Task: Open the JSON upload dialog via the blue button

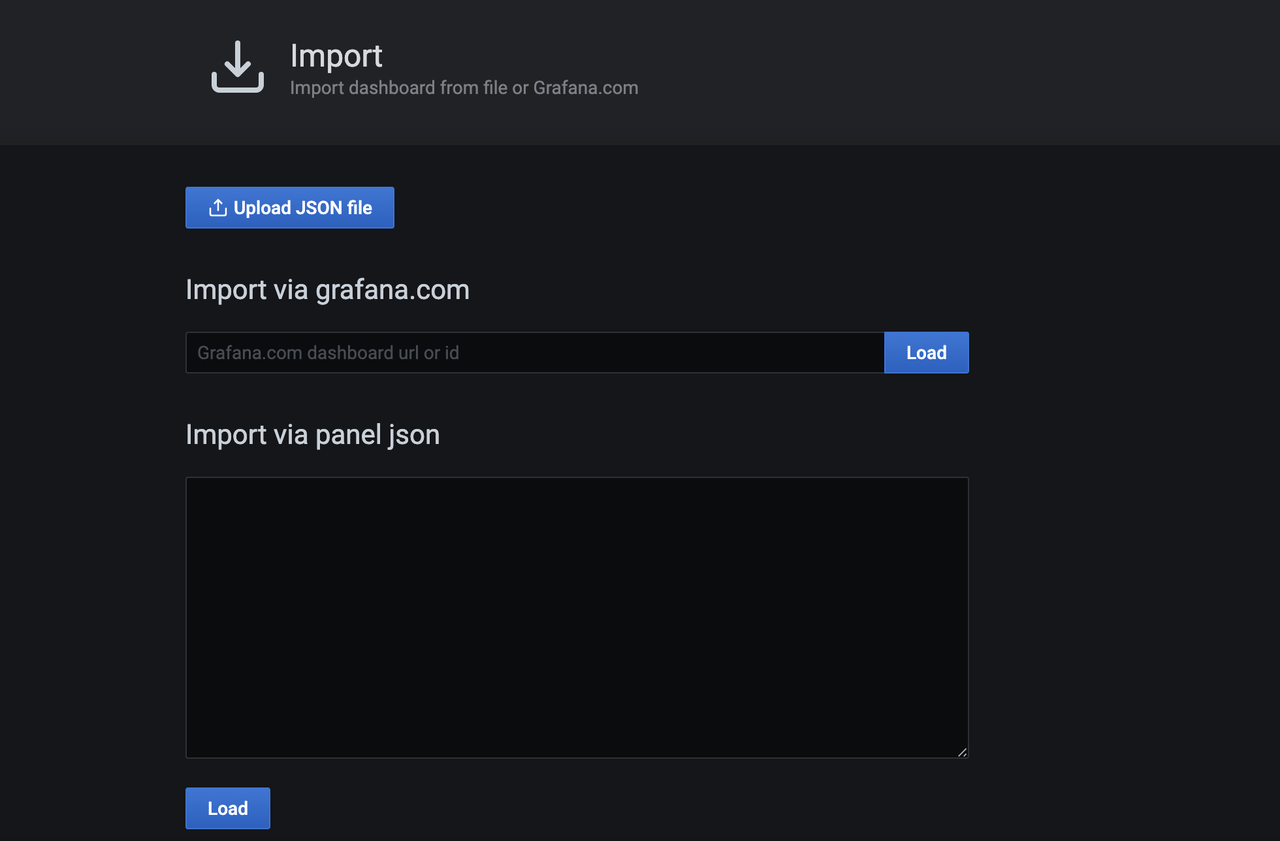Action: coord(289,207)
